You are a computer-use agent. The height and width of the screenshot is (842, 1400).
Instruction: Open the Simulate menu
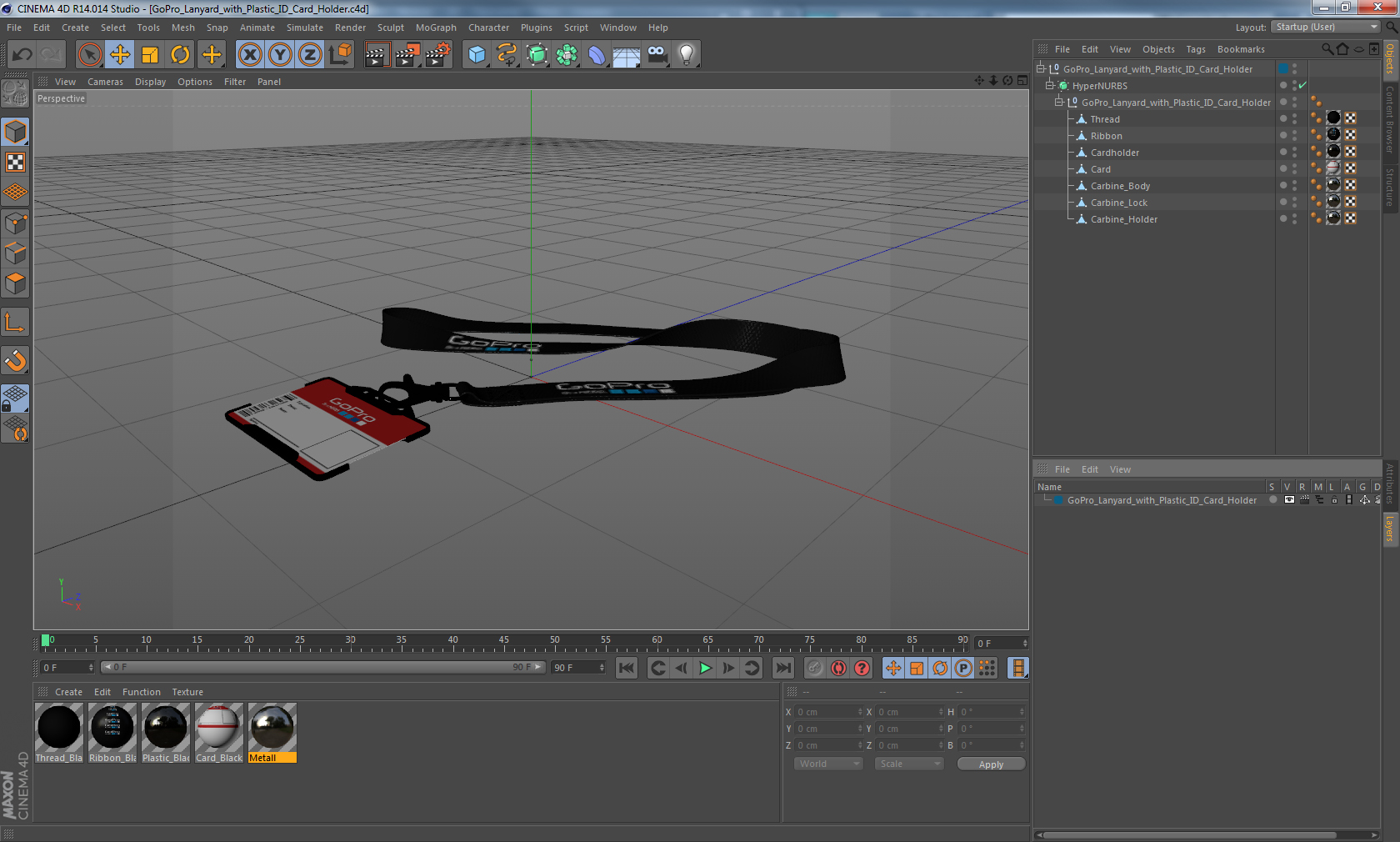click(305, 28)
